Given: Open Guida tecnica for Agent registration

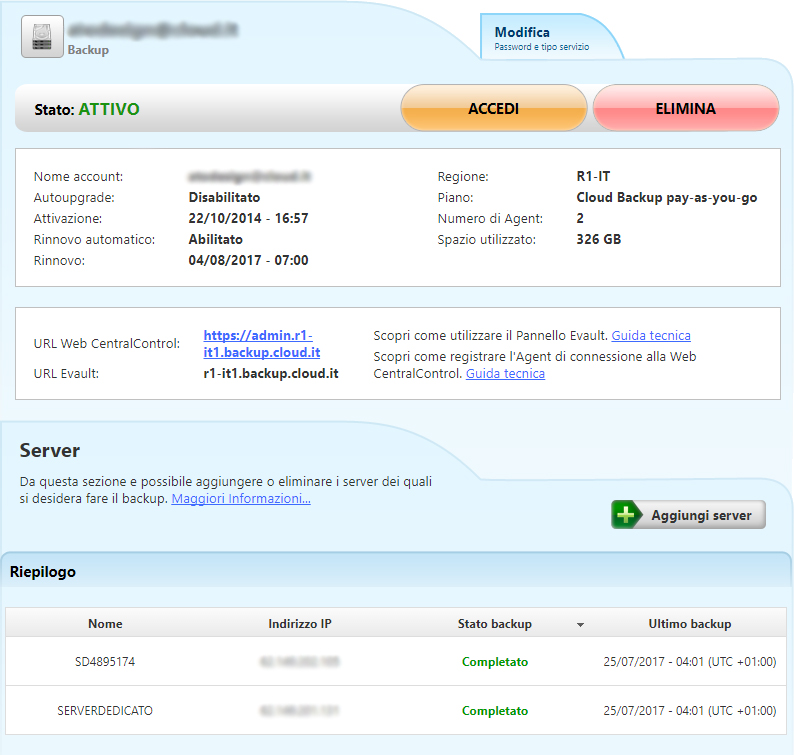Looking at the screenshot, I should click(x=505, y=374).
